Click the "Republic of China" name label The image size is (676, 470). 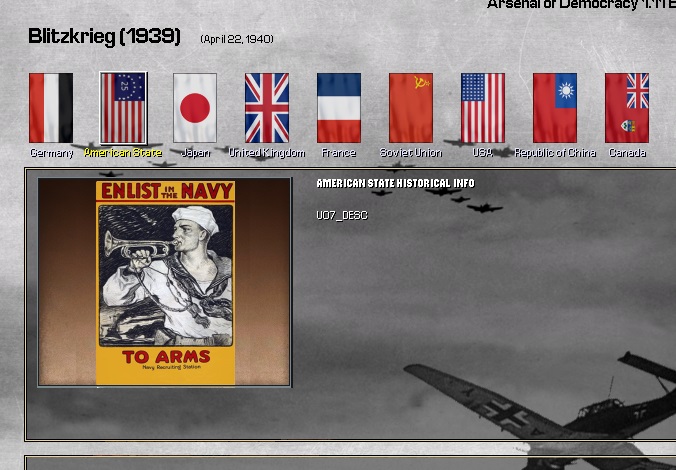click(x=555, y=153)
